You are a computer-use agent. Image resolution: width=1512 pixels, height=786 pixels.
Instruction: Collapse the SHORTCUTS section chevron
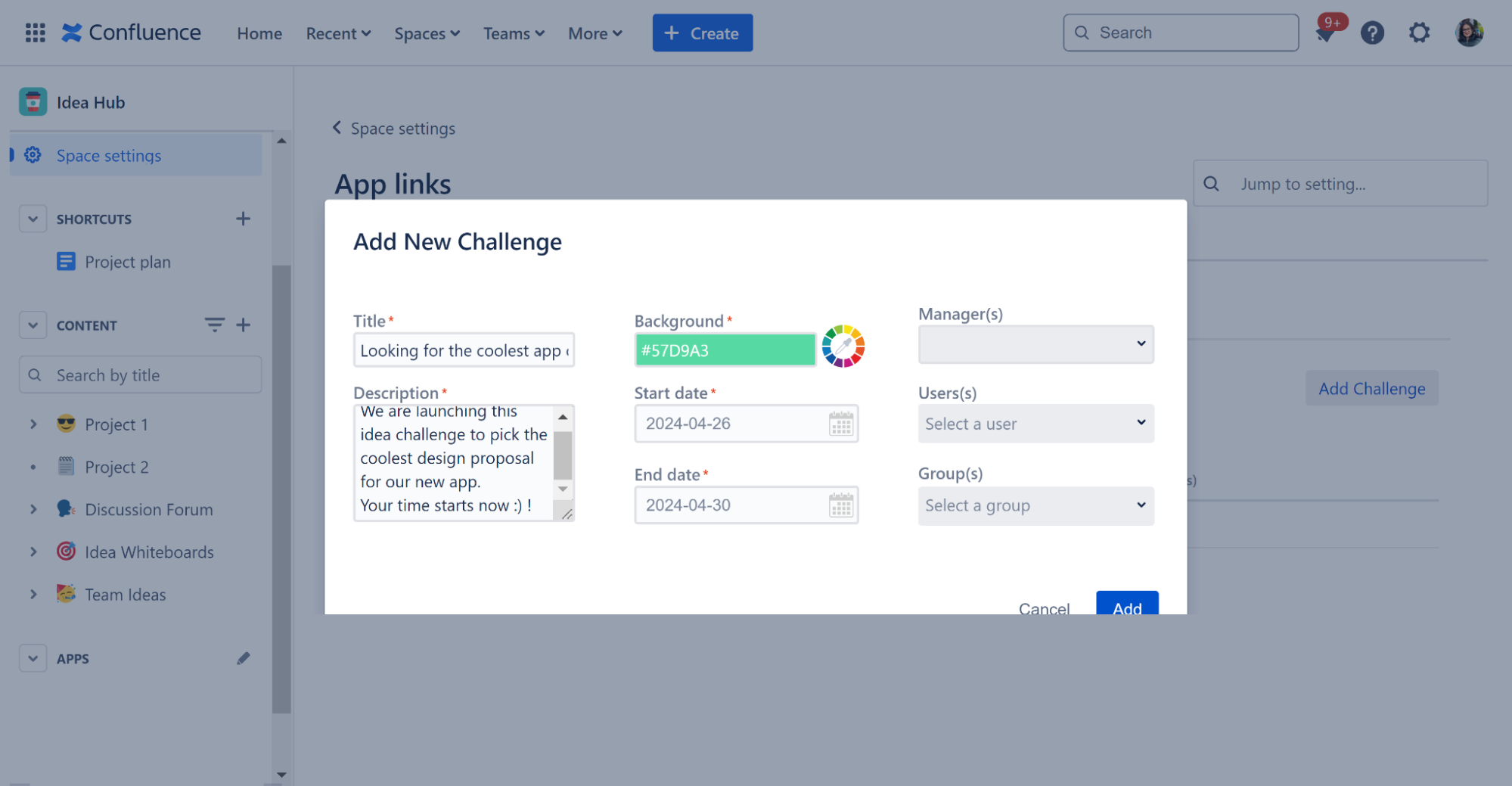[33, 219]
